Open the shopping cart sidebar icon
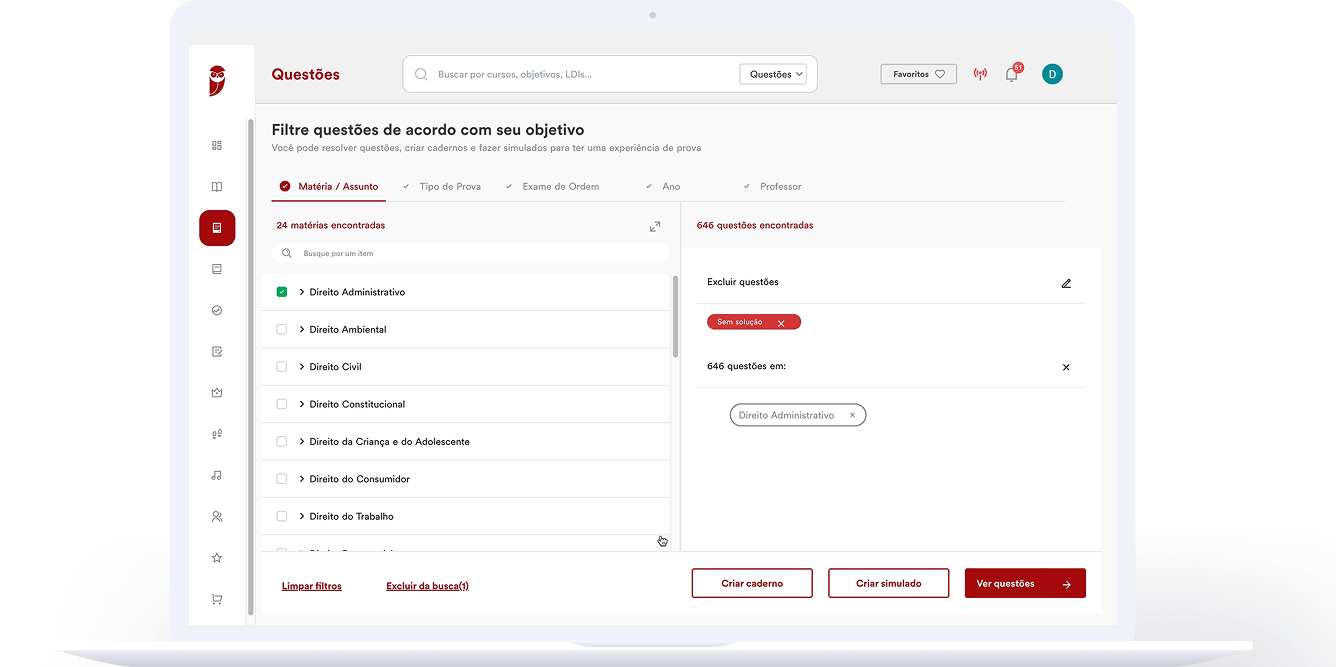 point(217,600)
